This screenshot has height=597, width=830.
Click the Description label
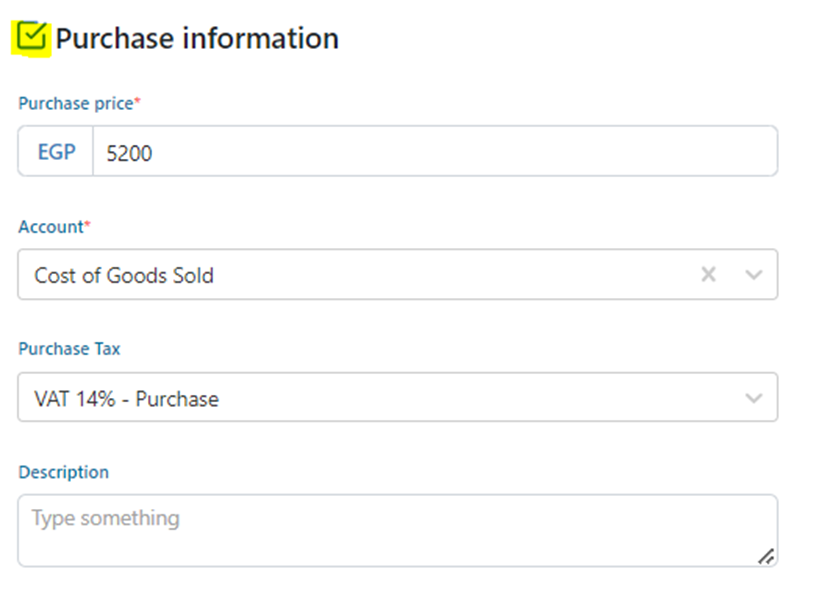pyautogui.click(x=63, y=472)
